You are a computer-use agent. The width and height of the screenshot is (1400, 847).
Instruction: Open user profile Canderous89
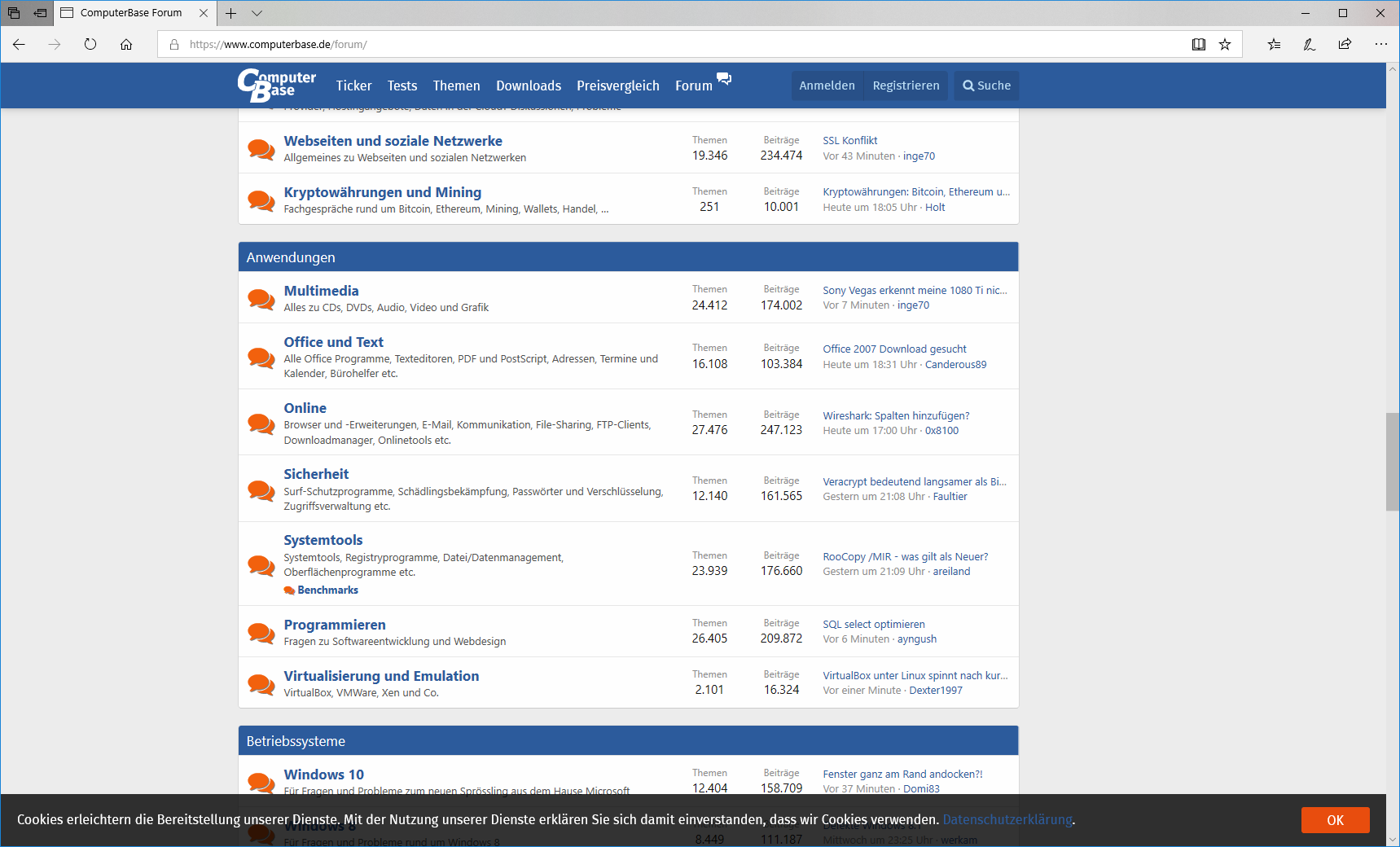[x=955, y=365]
